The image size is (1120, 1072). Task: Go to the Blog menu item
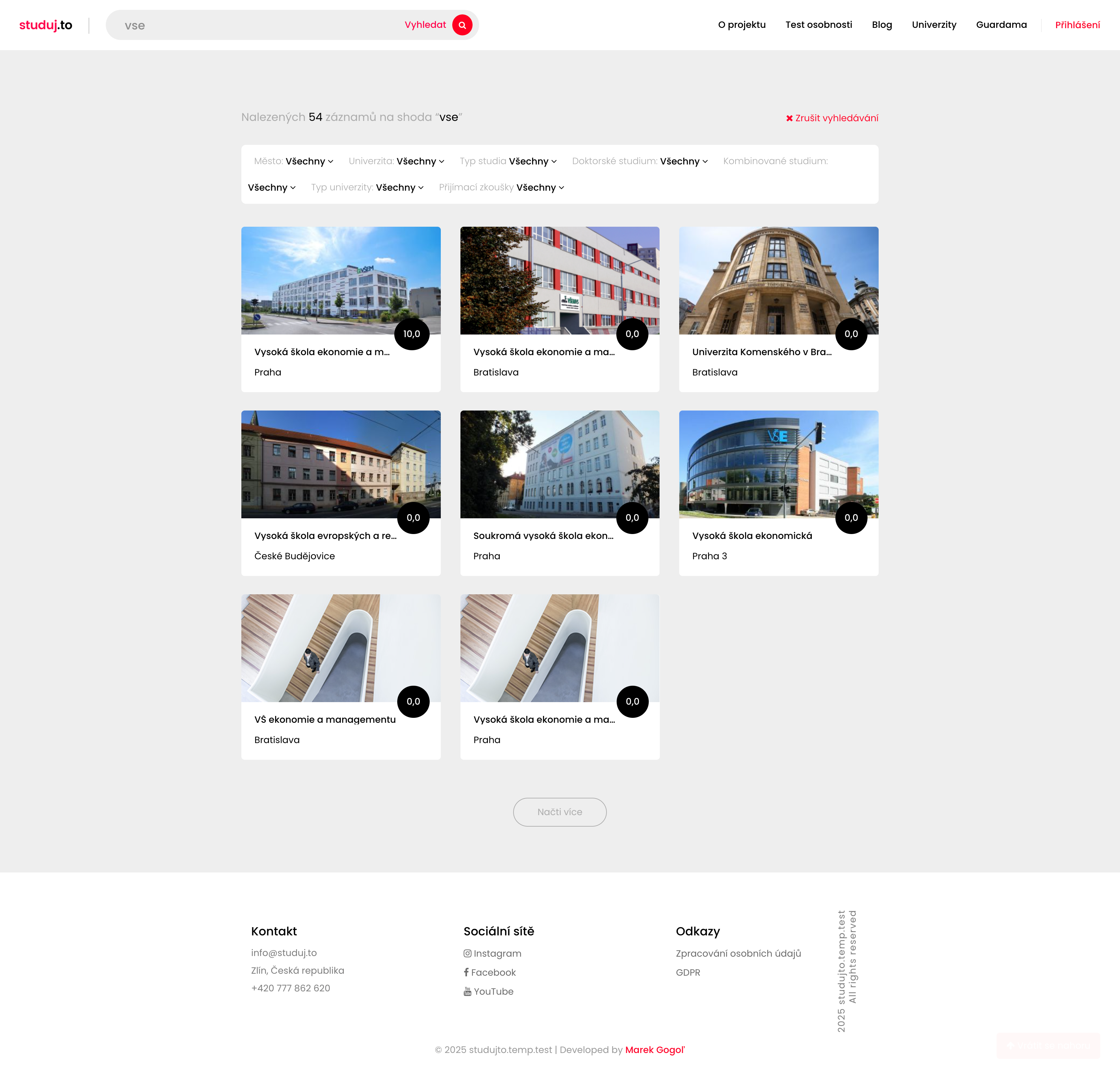point(881,25)
